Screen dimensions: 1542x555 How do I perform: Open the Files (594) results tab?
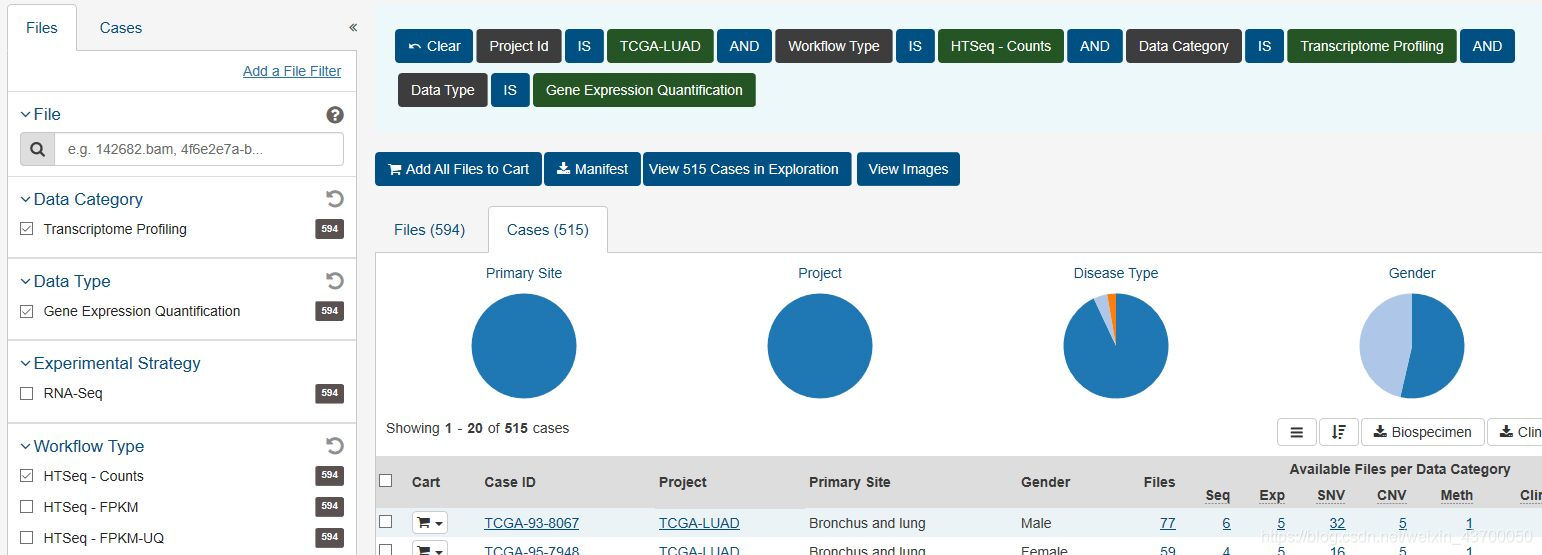pos(430,230)
